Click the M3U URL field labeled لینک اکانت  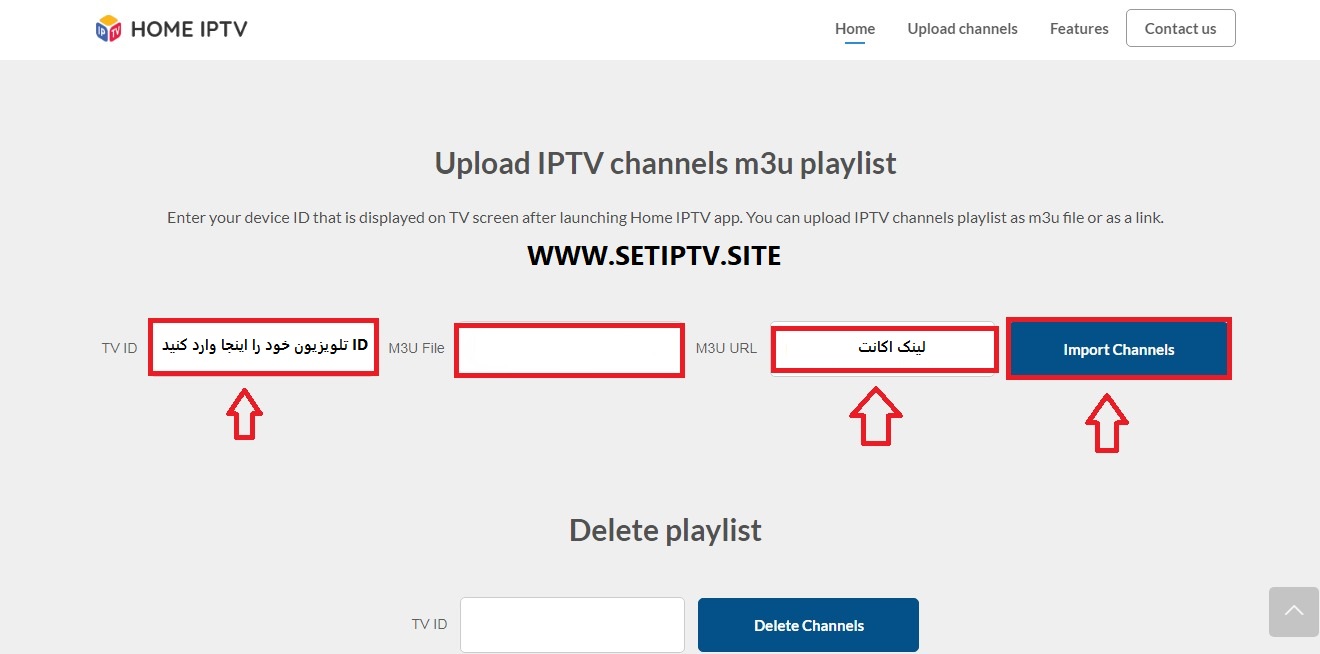(883, 348)
